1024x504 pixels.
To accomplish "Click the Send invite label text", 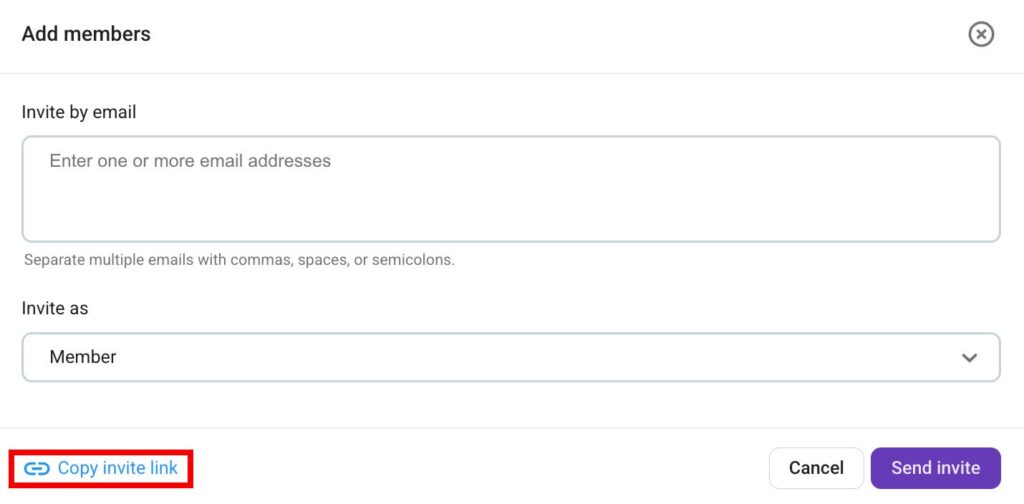I will click(935, 468).
